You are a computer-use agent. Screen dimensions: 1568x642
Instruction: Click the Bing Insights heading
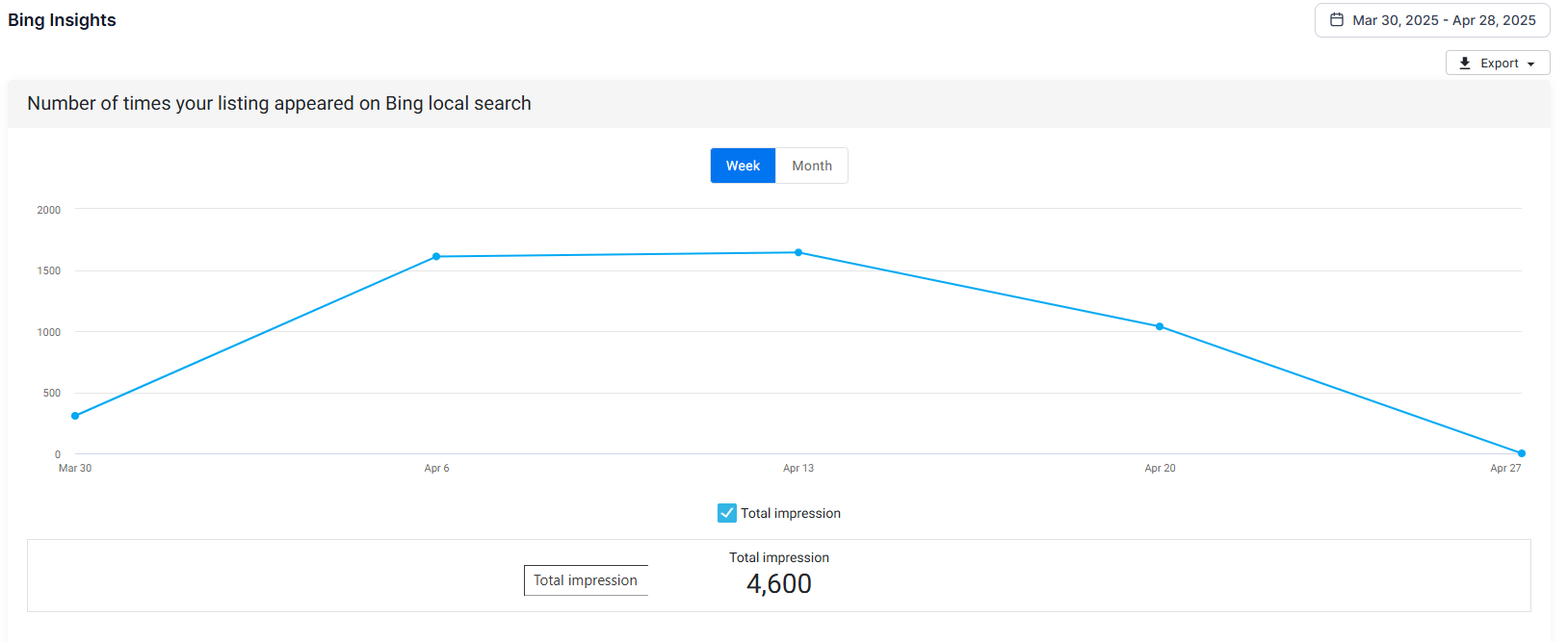coord(62,20)
